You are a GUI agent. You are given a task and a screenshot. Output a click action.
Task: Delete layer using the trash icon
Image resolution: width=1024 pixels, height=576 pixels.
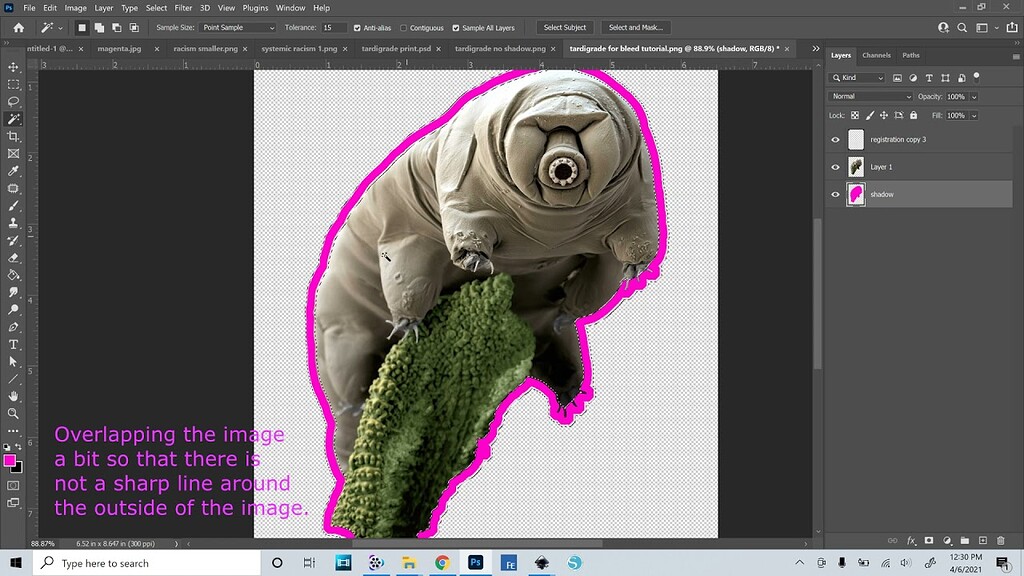(1001, 541)
